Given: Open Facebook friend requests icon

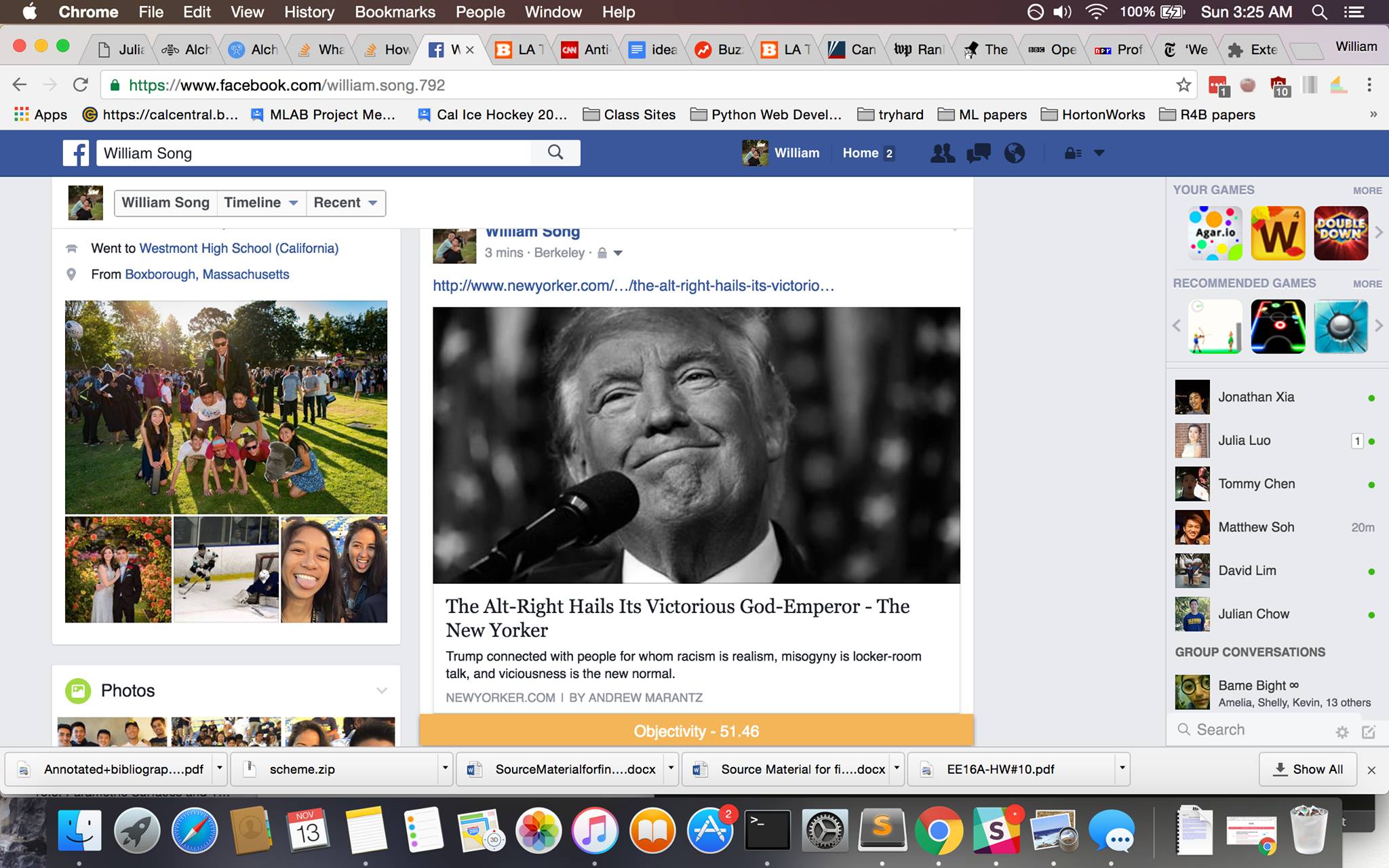Looking at the screenshot, I should tap(942, 153).
